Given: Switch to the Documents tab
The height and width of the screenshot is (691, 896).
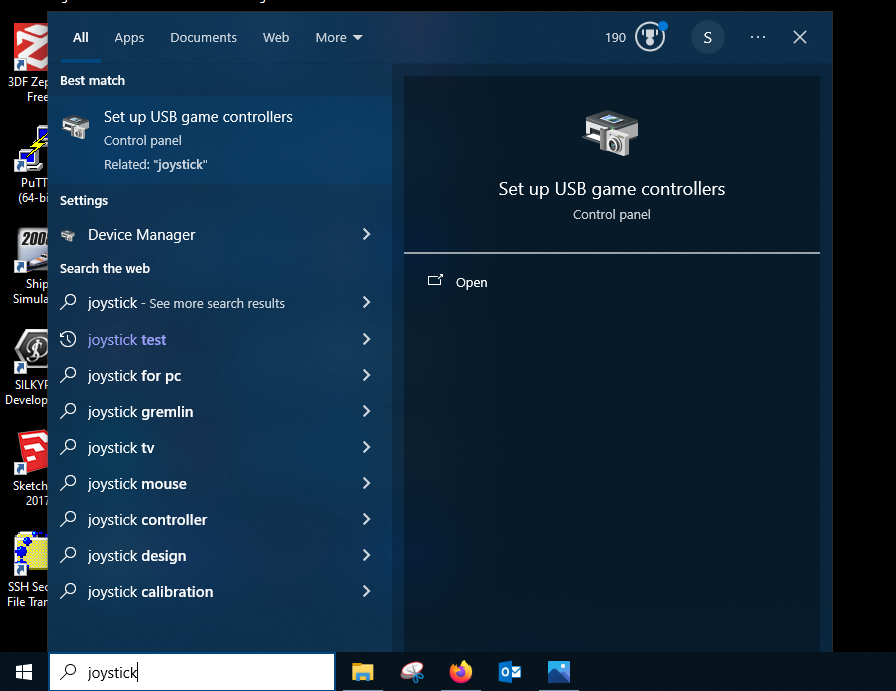Looking at the screenshot, I should click(x=203, y=38).
